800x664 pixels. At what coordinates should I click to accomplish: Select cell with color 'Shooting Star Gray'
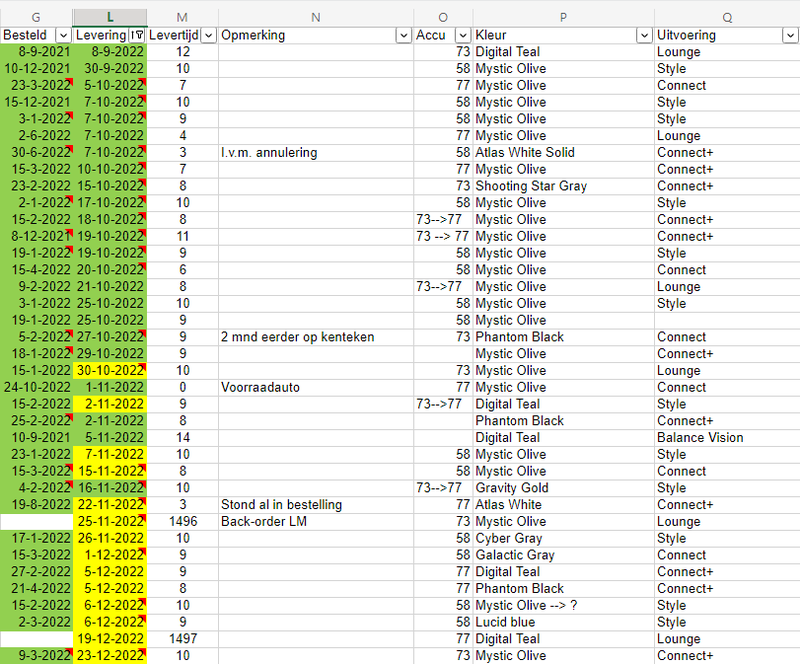coord(563,186)
